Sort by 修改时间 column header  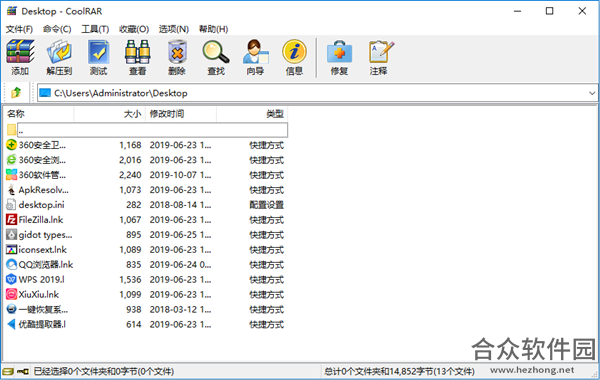[x=181, y=114]
